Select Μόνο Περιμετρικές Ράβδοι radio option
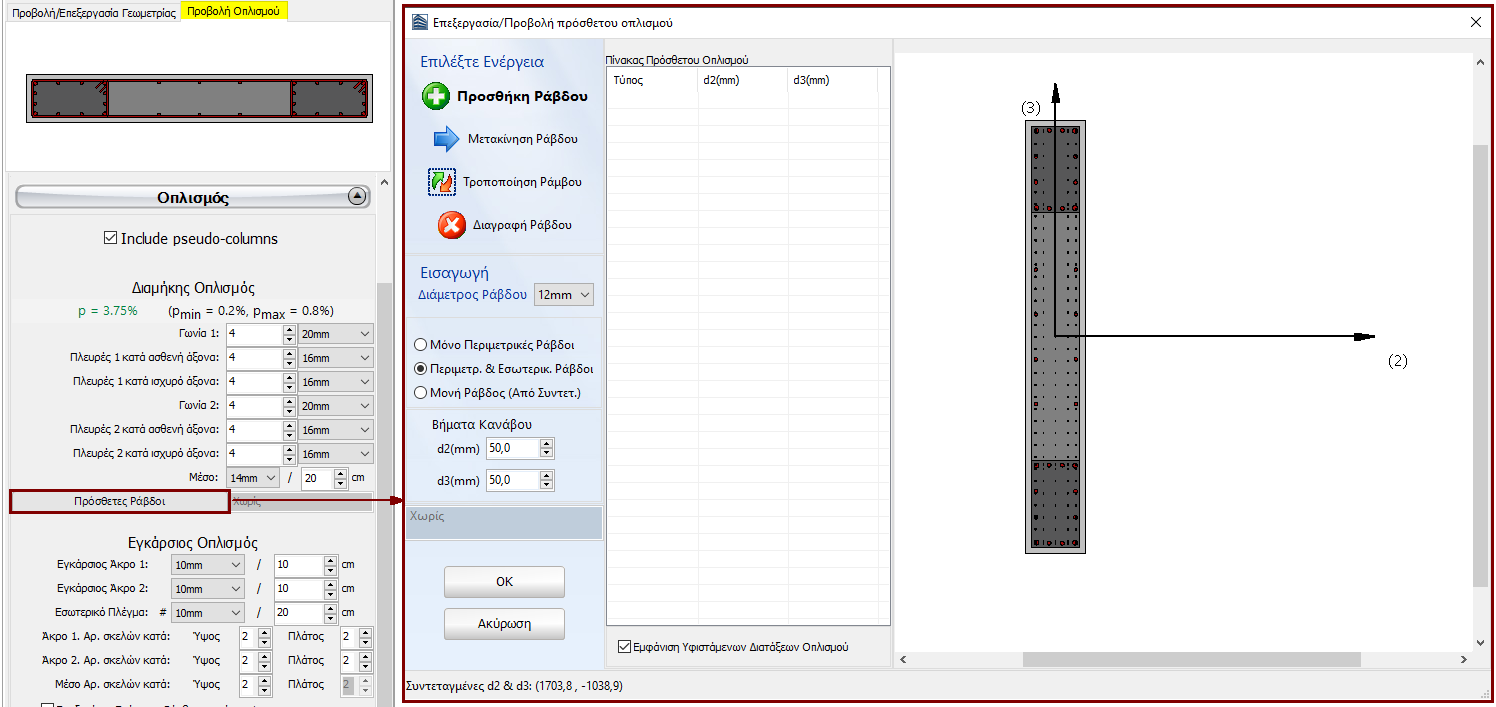 tap(421, 344)
